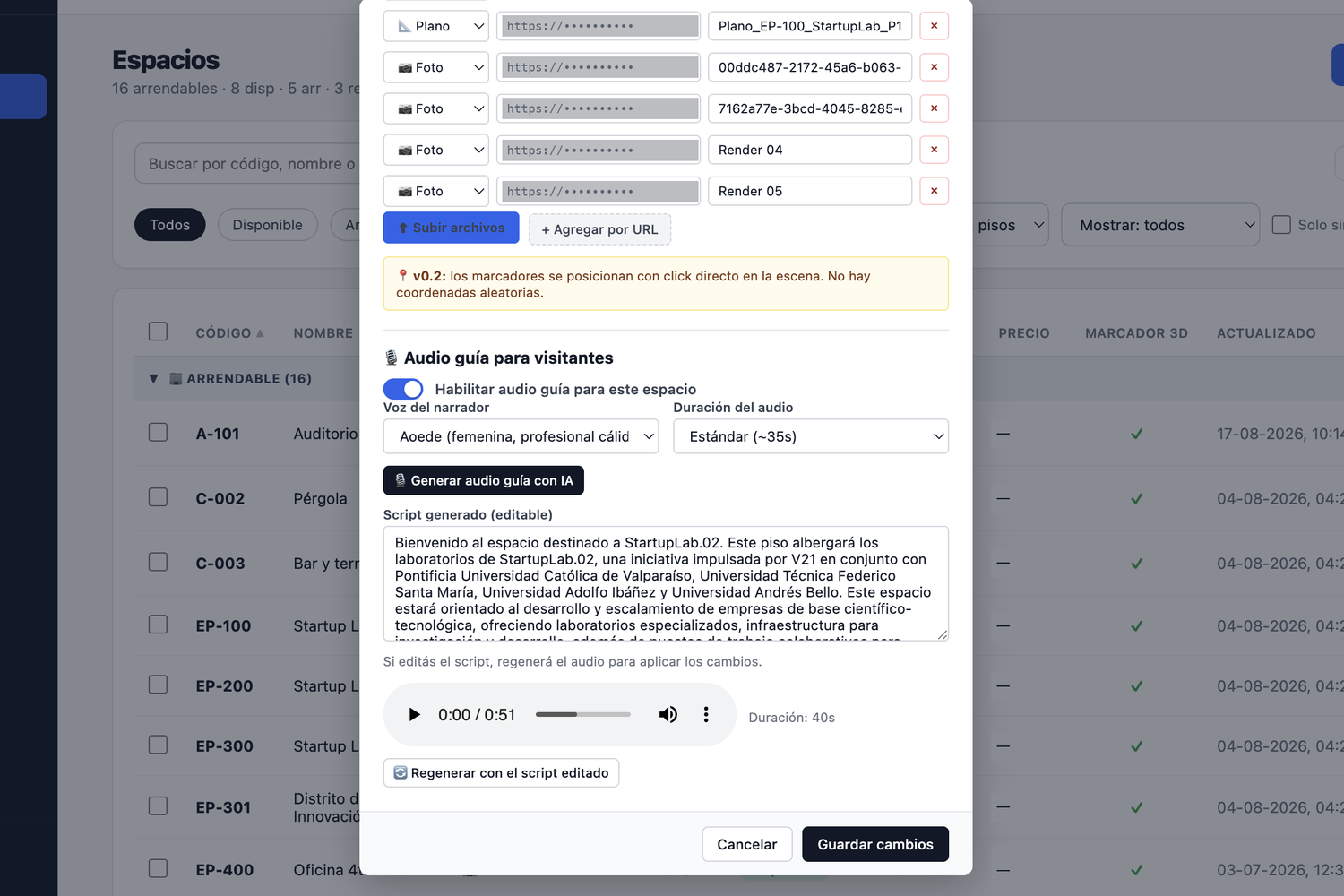Select all rows checkbox in table header
The width and height of the screenshot is (1344, 896).
point(159,332)
